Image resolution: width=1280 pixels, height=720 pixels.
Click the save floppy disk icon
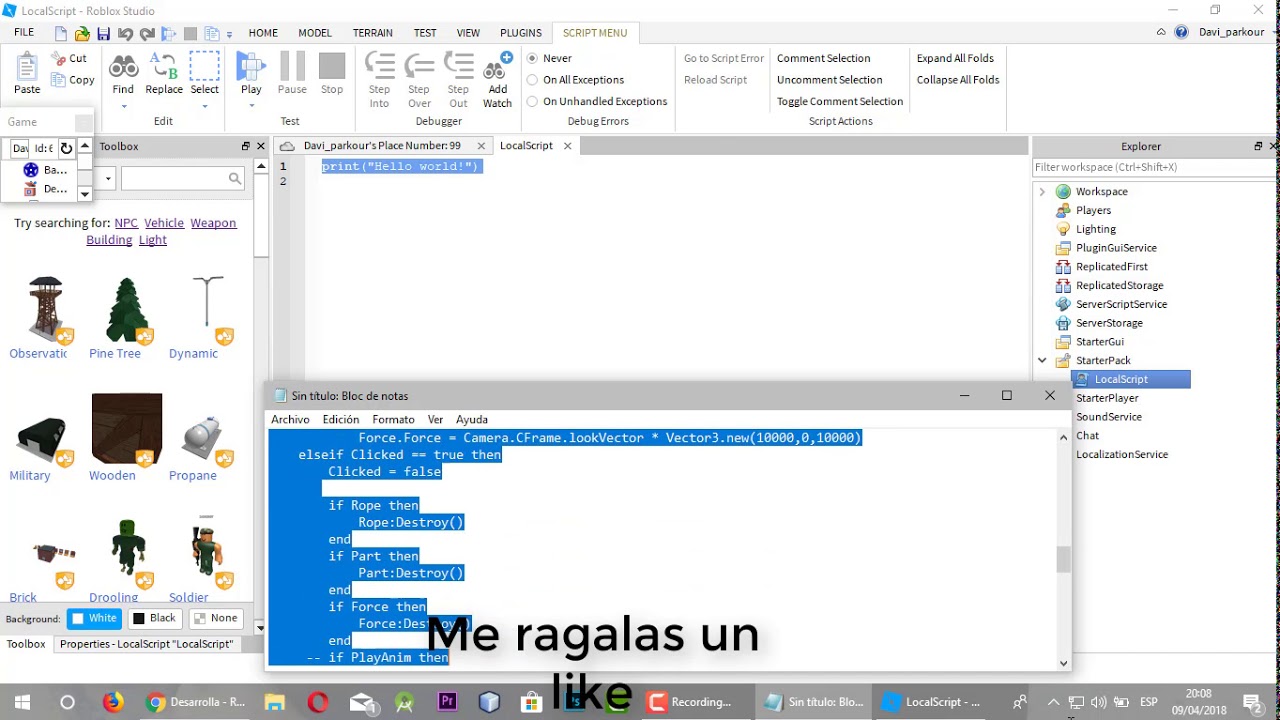coord(103,33)
